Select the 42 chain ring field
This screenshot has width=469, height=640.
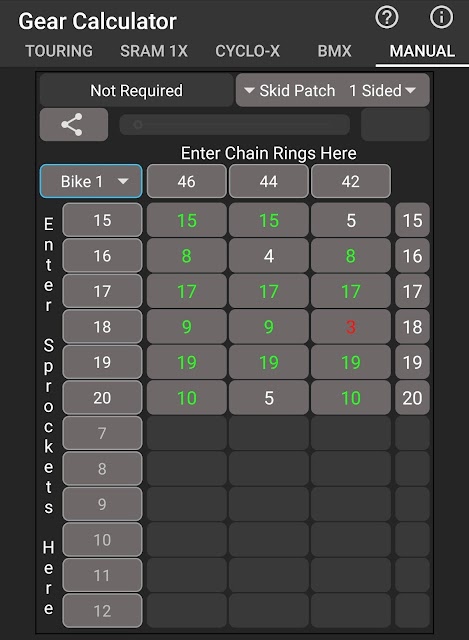[351, 181]
